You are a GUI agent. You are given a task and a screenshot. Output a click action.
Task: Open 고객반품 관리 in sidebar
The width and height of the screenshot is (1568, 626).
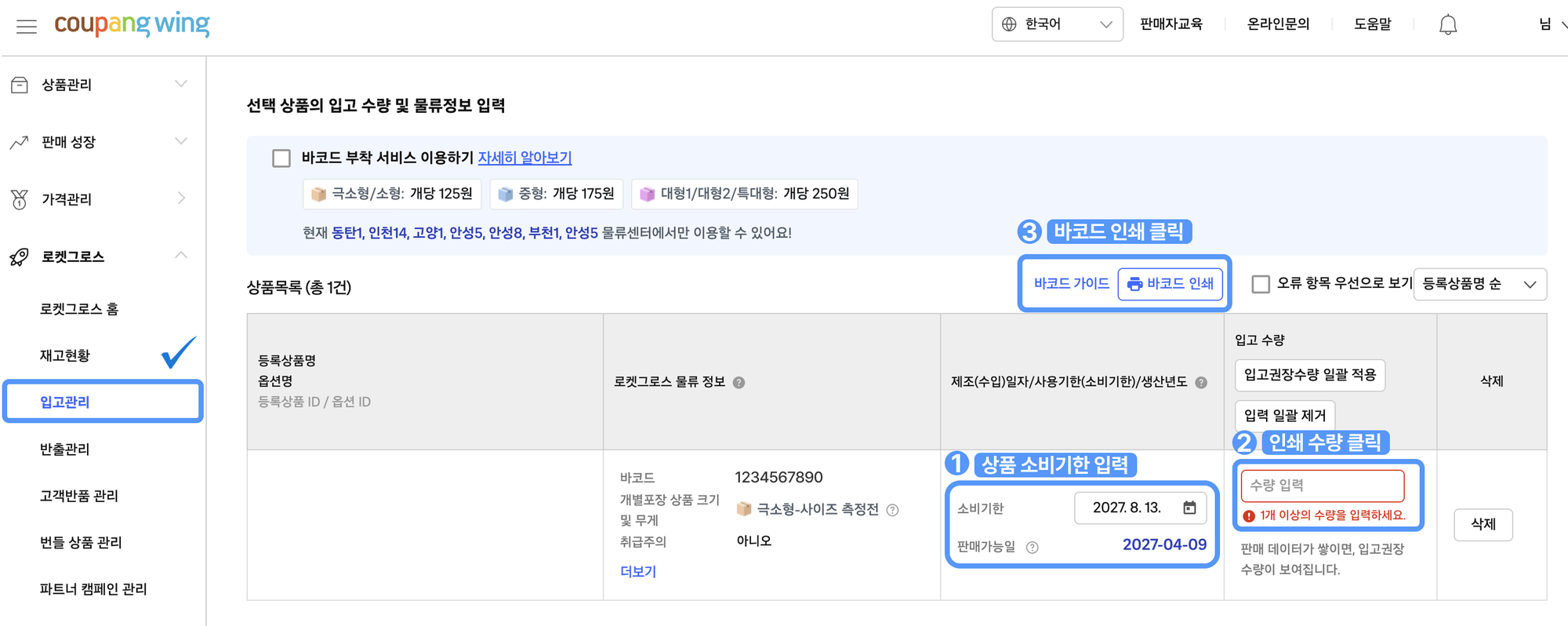point(79,496)
